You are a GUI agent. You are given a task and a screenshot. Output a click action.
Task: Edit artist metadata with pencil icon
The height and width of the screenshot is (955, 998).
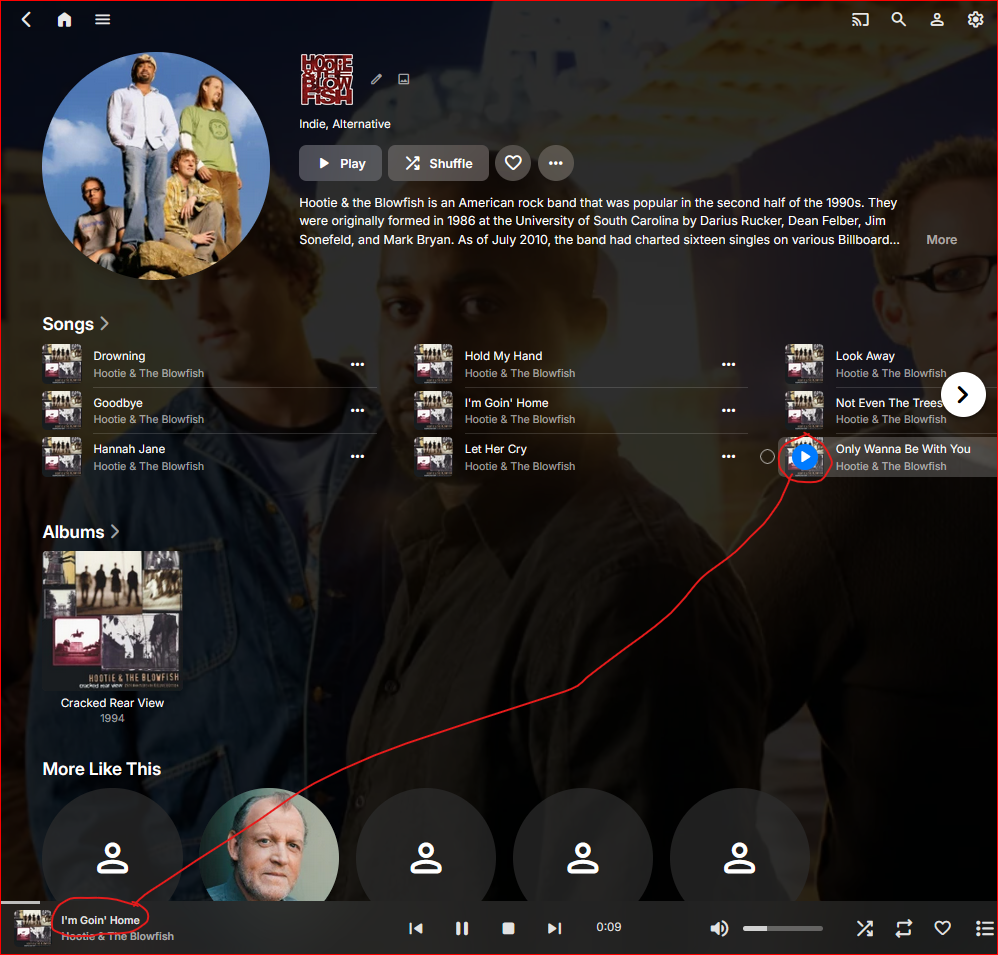(x=376, y=79)
